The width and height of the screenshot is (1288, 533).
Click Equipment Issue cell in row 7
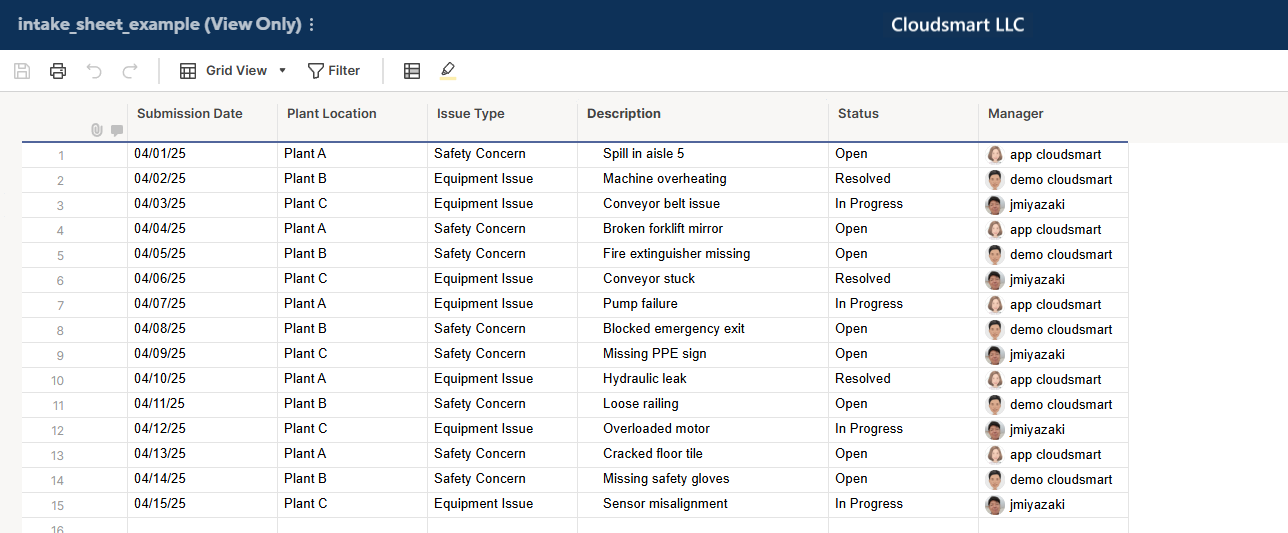coord(503,304)
